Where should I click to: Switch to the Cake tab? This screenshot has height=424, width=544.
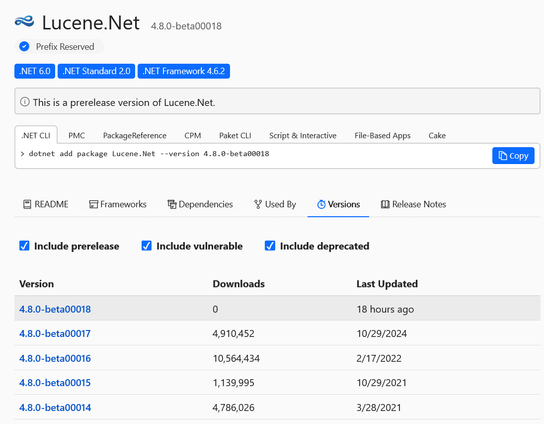pyautogui.click(x=437, y=135)
